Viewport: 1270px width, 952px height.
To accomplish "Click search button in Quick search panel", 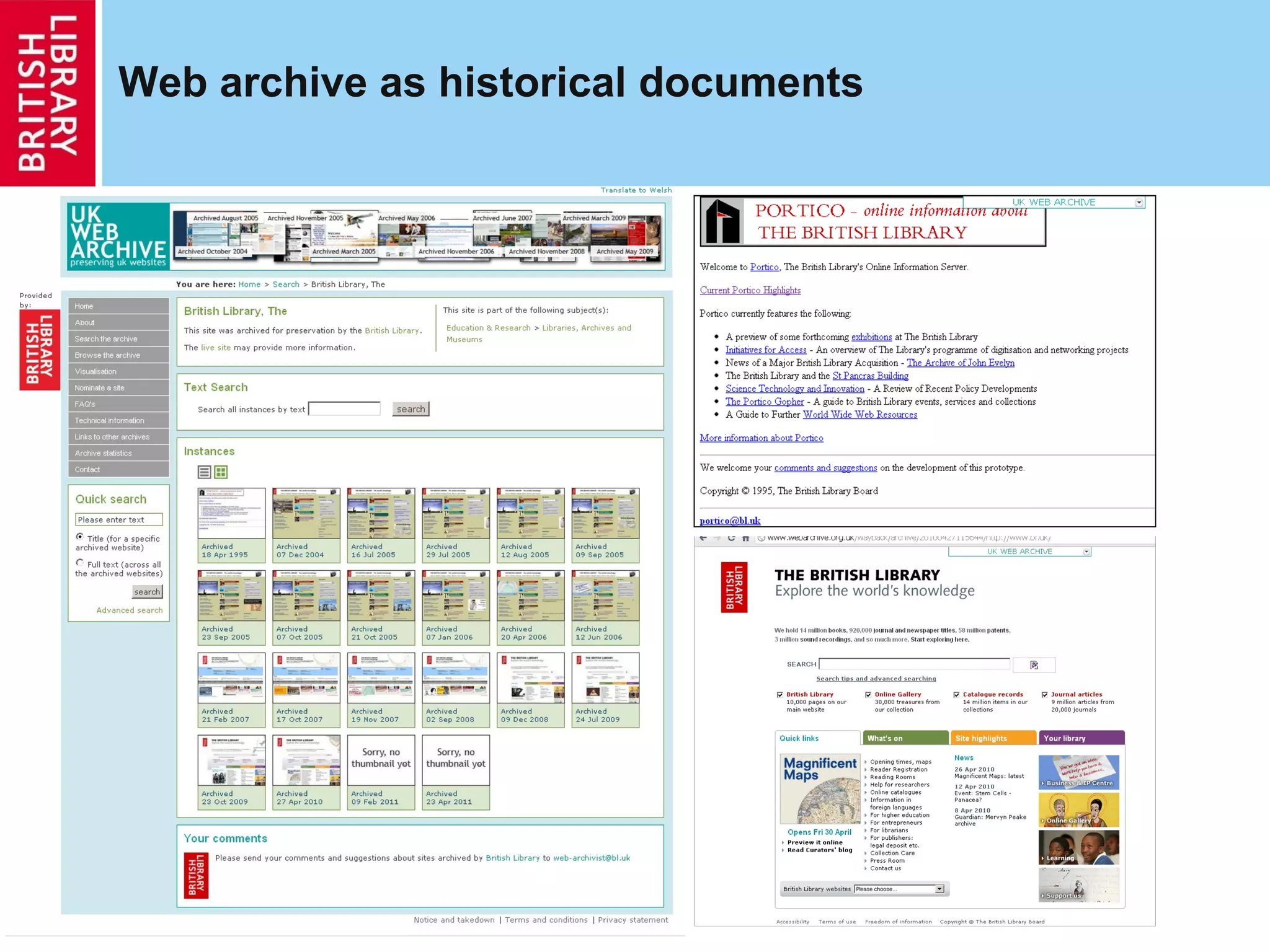I will [x=147, y=592].
